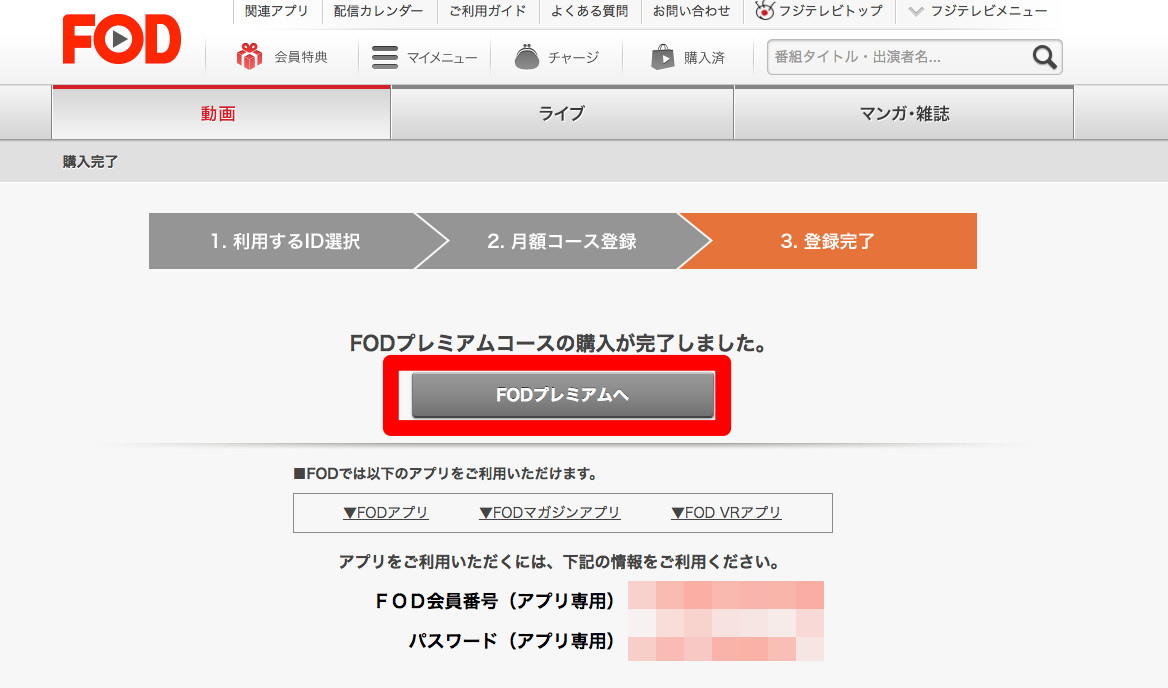Screen dimensions: 1168x688
Task: Click the gift icon for 会員特典
Action: pos(250,57)
